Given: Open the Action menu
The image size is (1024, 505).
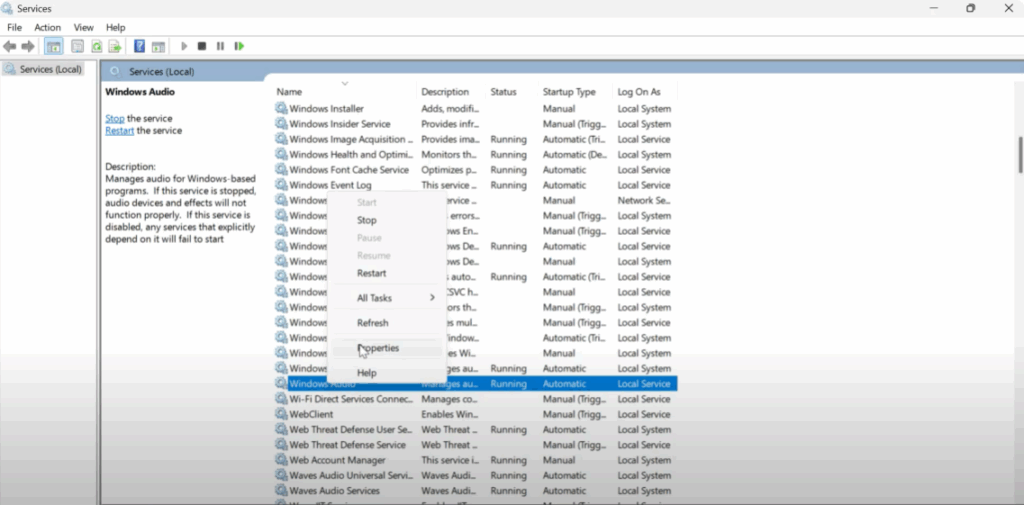Looking at the screenshot, I should [48, 27].
